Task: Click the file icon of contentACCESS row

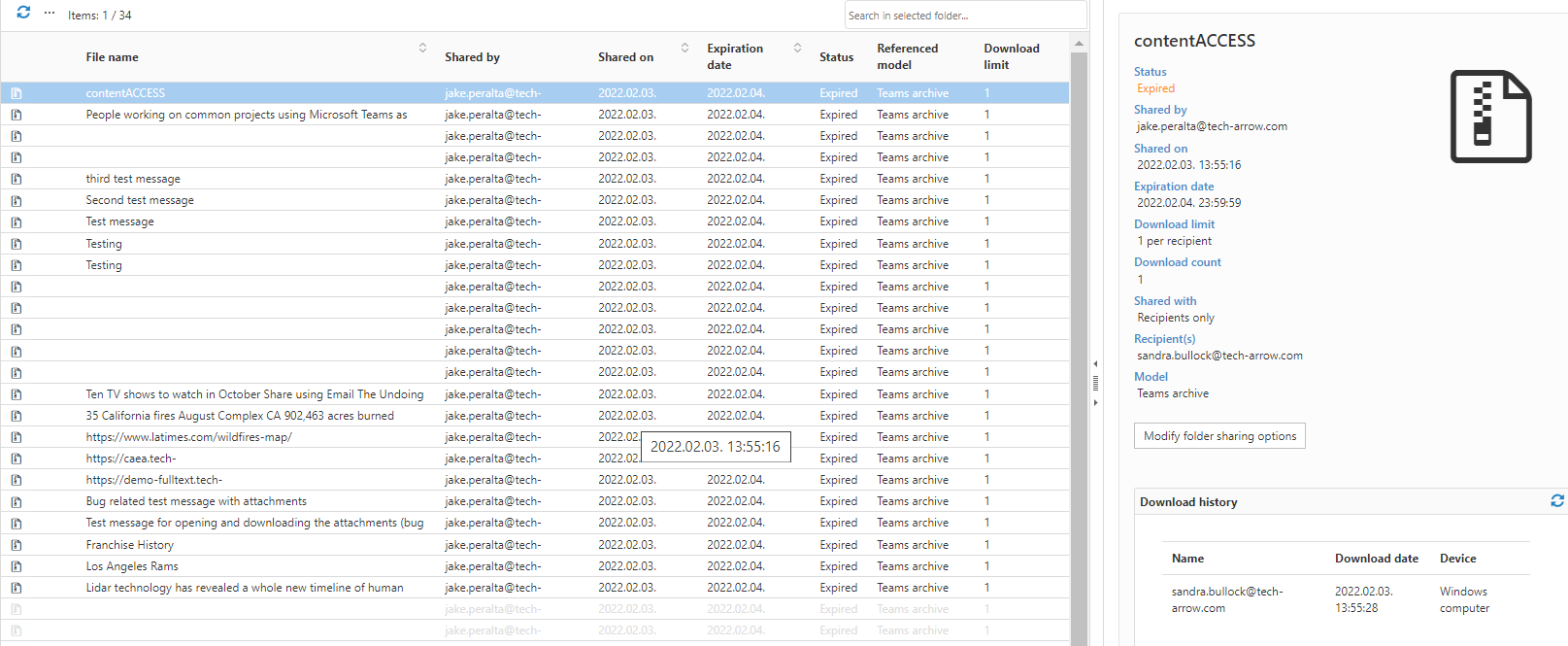Action: click(x=17, y=93)
